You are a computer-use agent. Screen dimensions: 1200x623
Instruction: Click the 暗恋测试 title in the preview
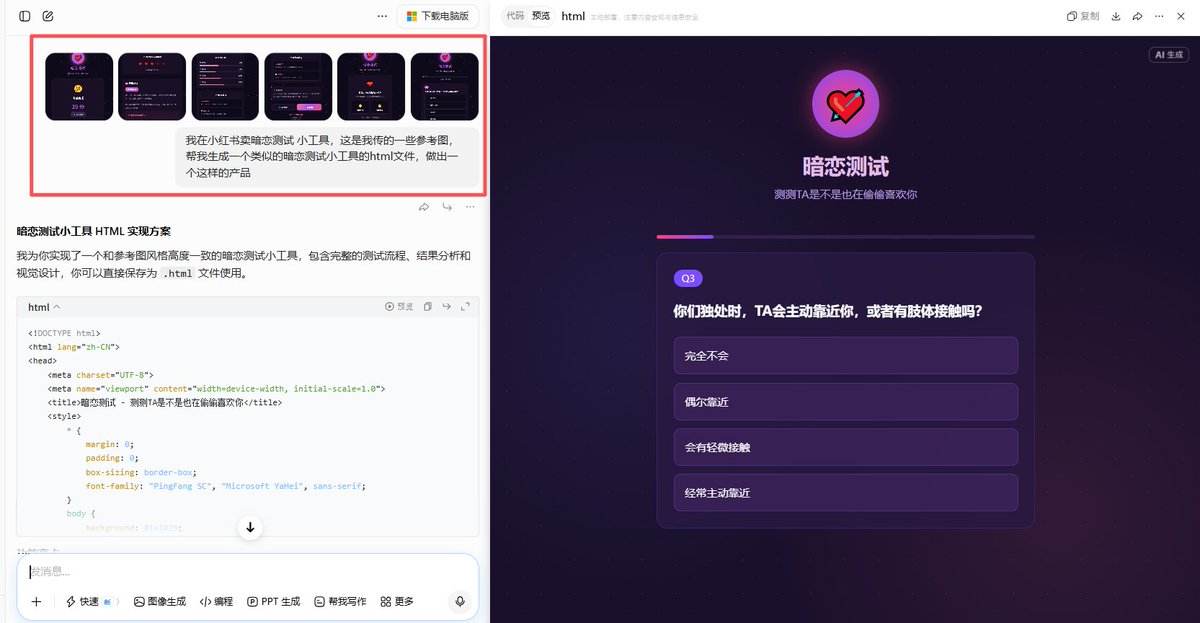tap(845, 167)
